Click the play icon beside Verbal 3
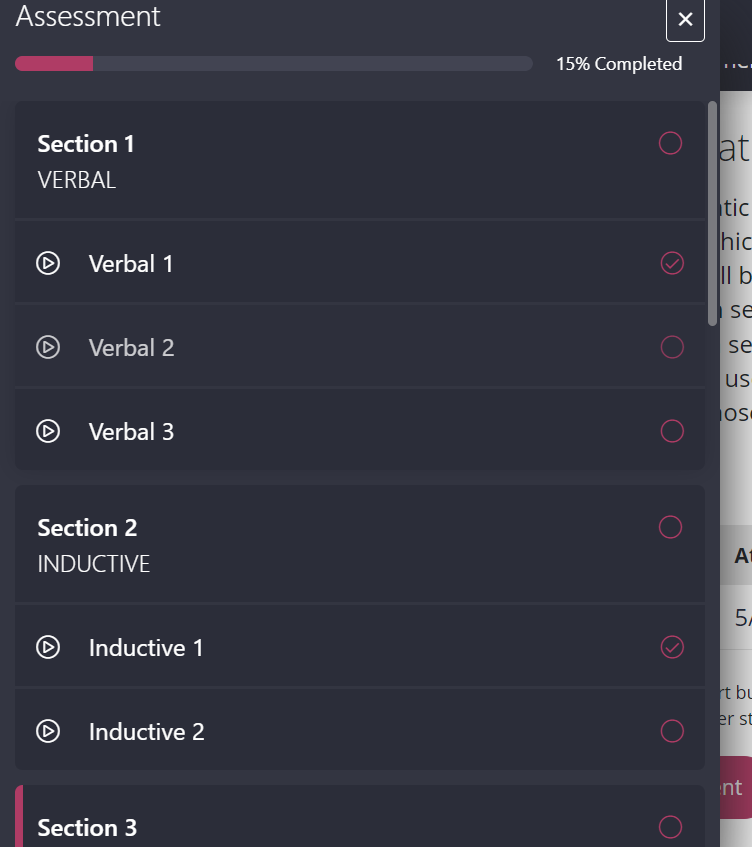 (x=48, y=431)
